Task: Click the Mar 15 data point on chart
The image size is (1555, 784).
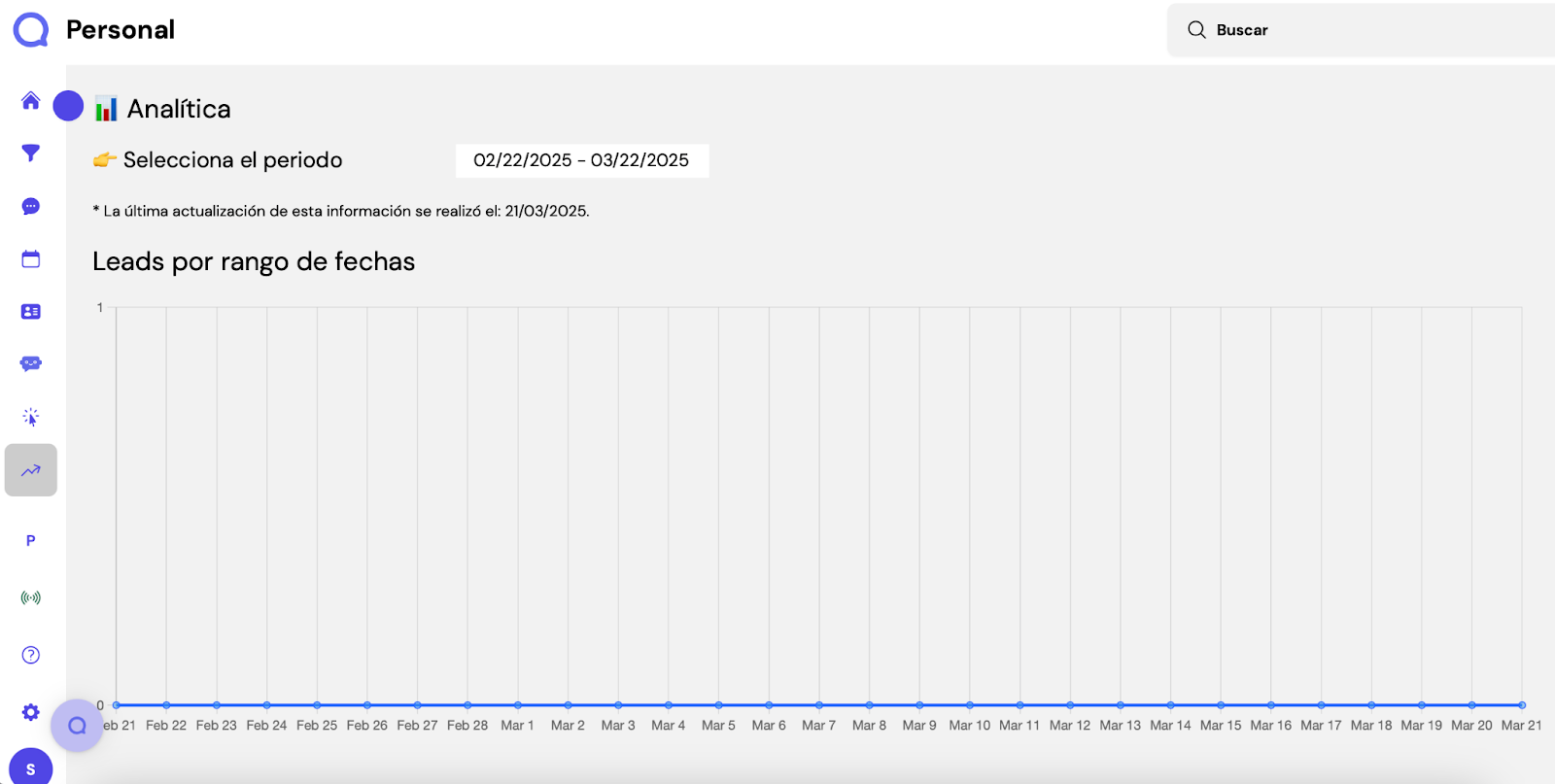Action: [x=1221, y=705]
